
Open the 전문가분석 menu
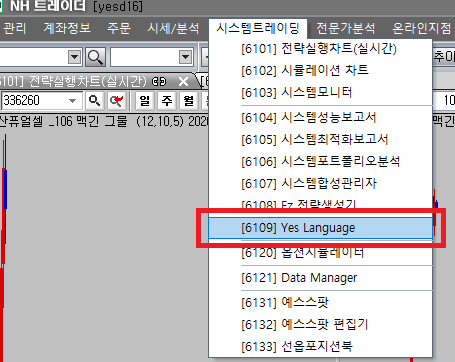[x=345, y=28]
